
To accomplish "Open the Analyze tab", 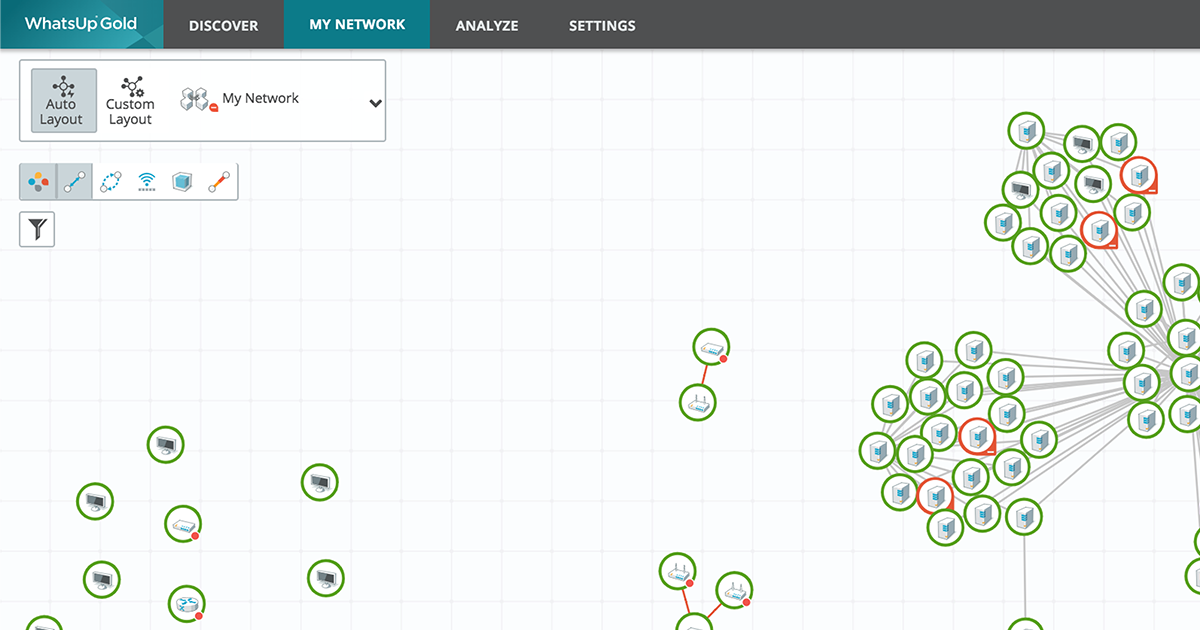I will pyautogui.click(x=487, y=25).
